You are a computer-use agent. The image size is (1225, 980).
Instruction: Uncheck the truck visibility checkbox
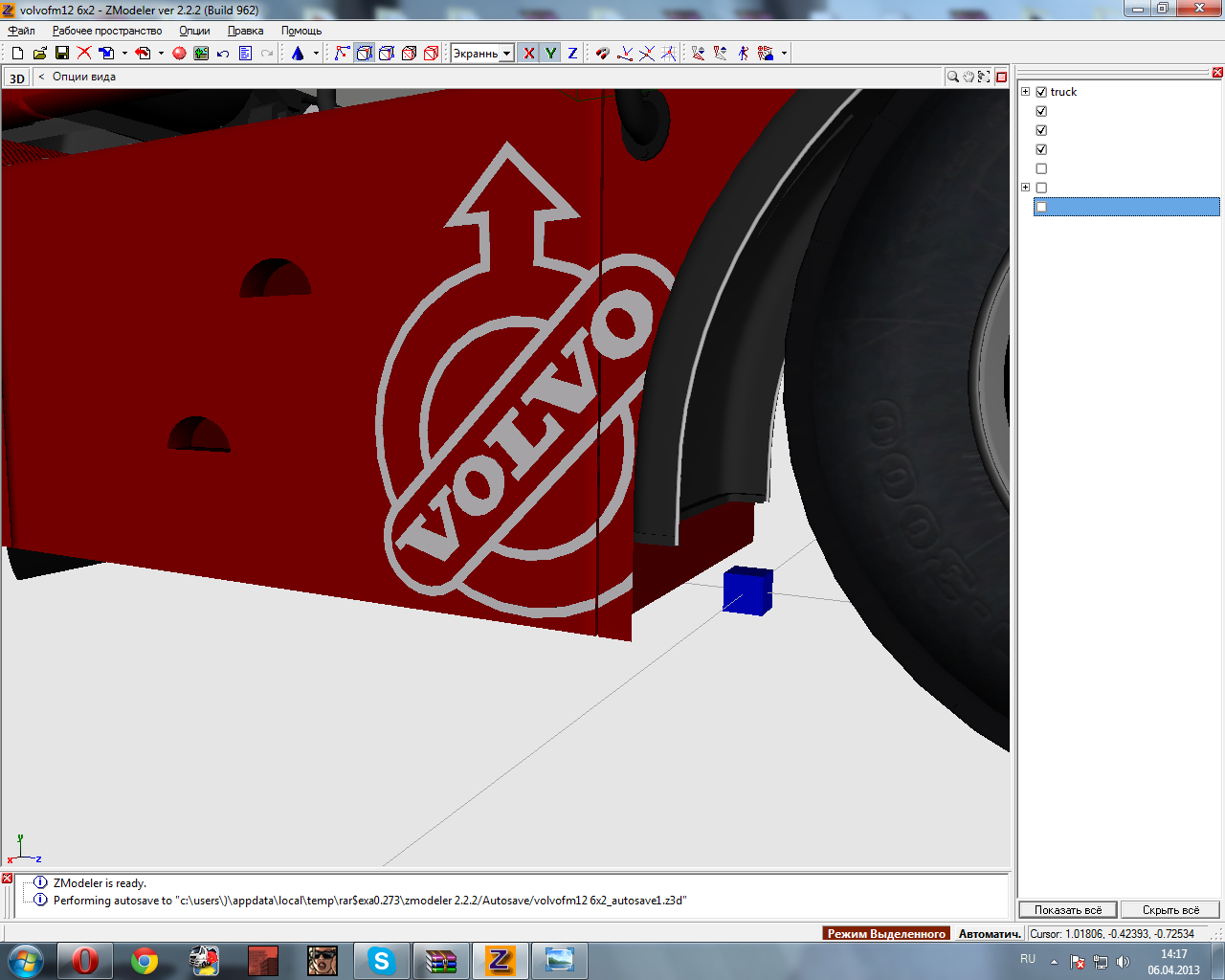tap(1041, 92)
